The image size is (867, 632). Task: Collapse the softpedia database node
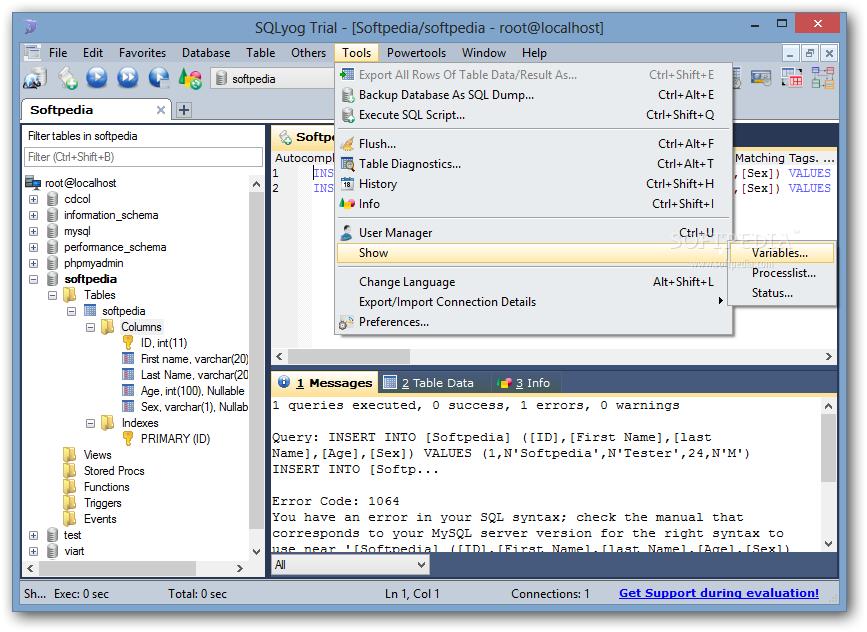tap(33, 279)
